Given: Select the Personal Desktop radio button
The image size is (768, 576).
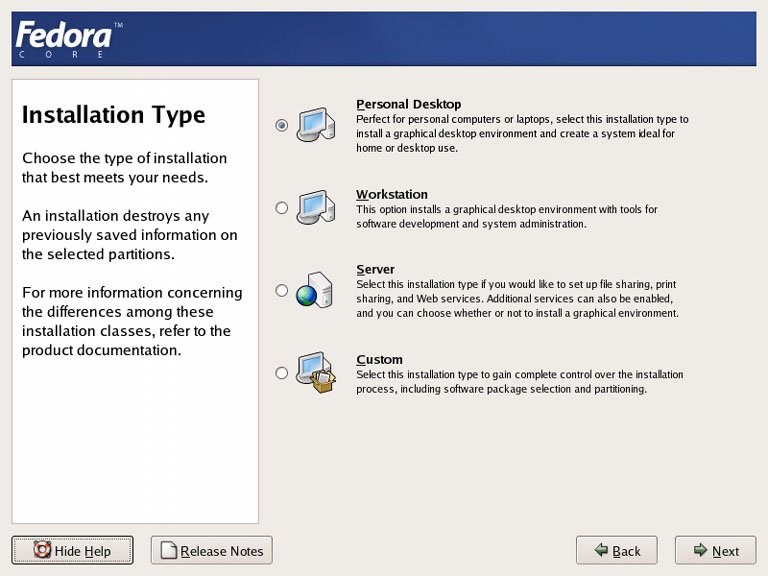Looking at the screenshot, I should [x=282, y=125].
